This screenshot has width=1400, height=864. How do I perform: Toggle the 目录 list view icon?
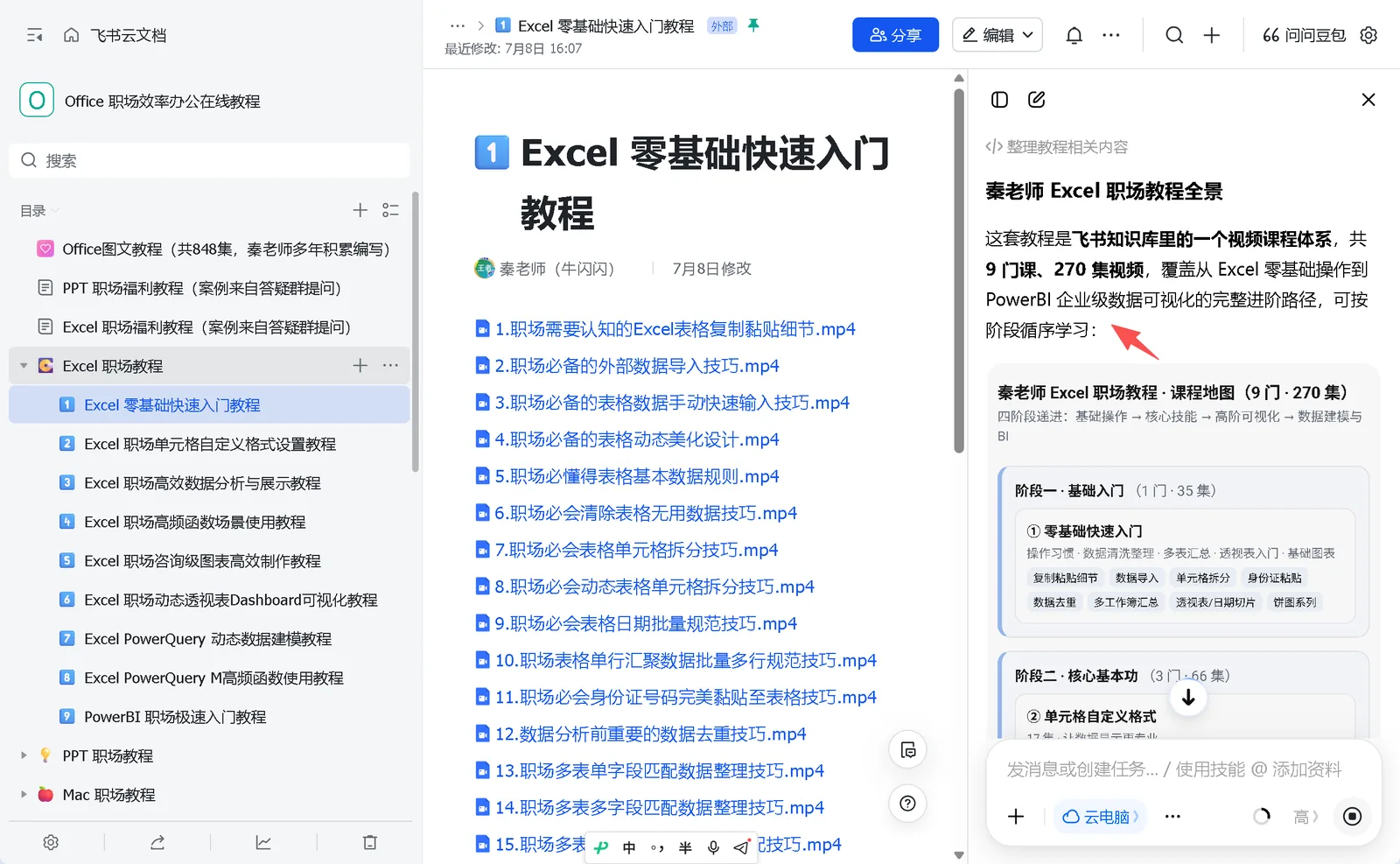tap(390, 210)
